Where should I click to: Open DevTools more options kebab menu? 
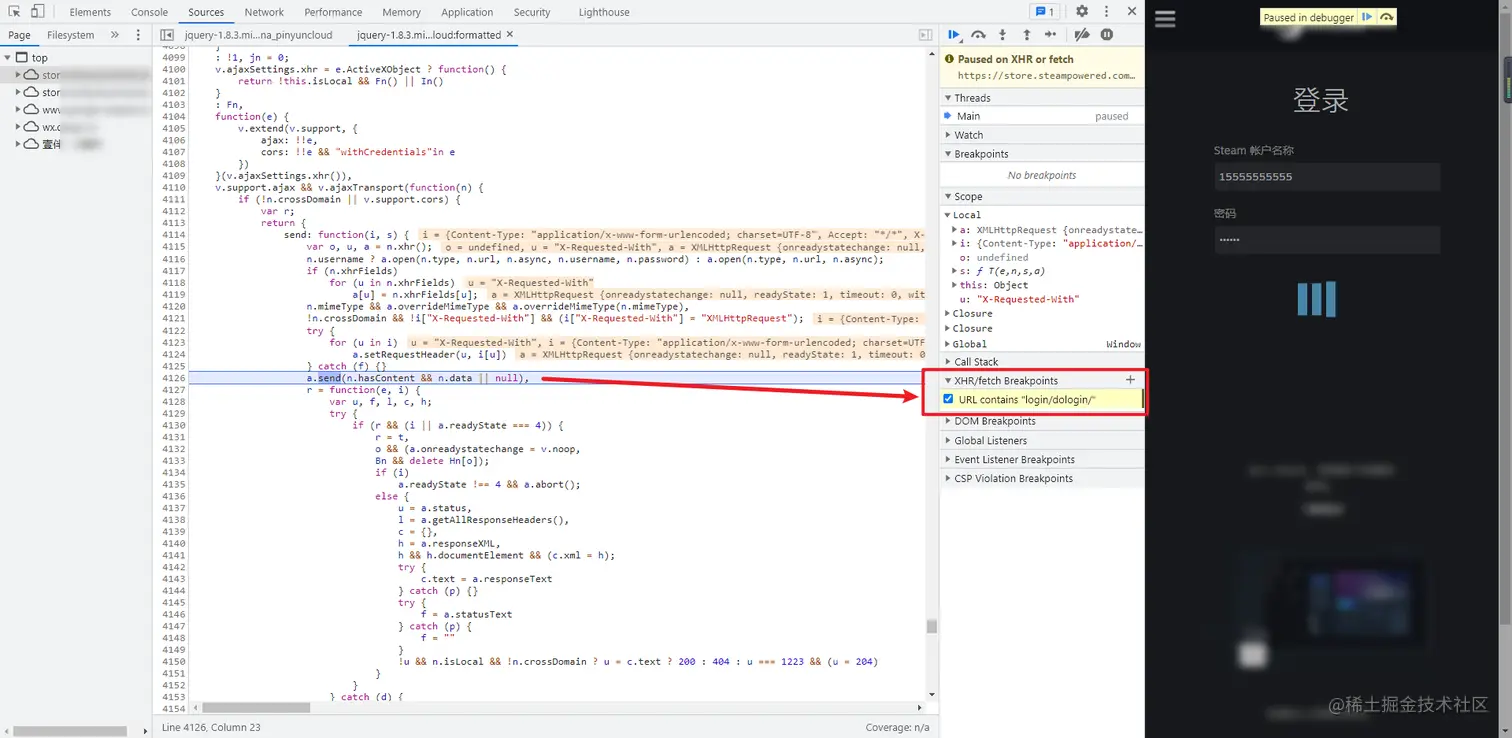point(1106,12)
